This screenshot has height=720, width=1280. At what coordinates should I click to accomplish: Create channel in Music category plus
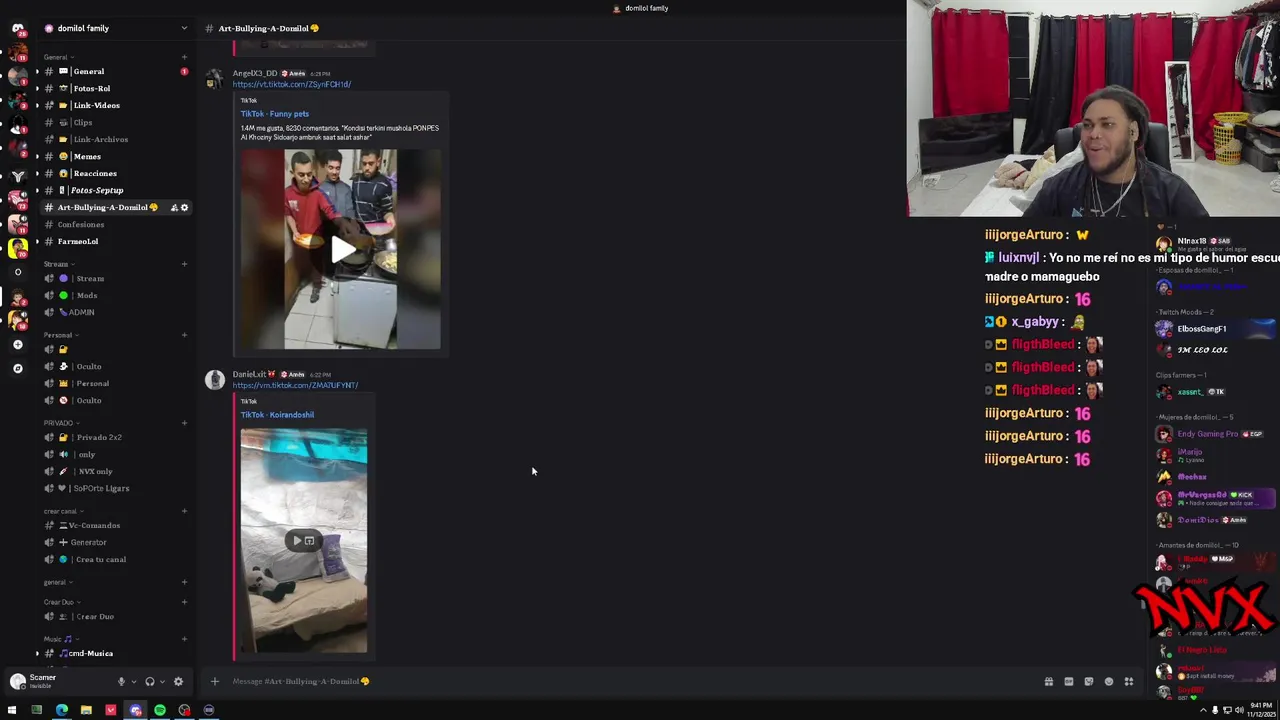click(184, 639)
